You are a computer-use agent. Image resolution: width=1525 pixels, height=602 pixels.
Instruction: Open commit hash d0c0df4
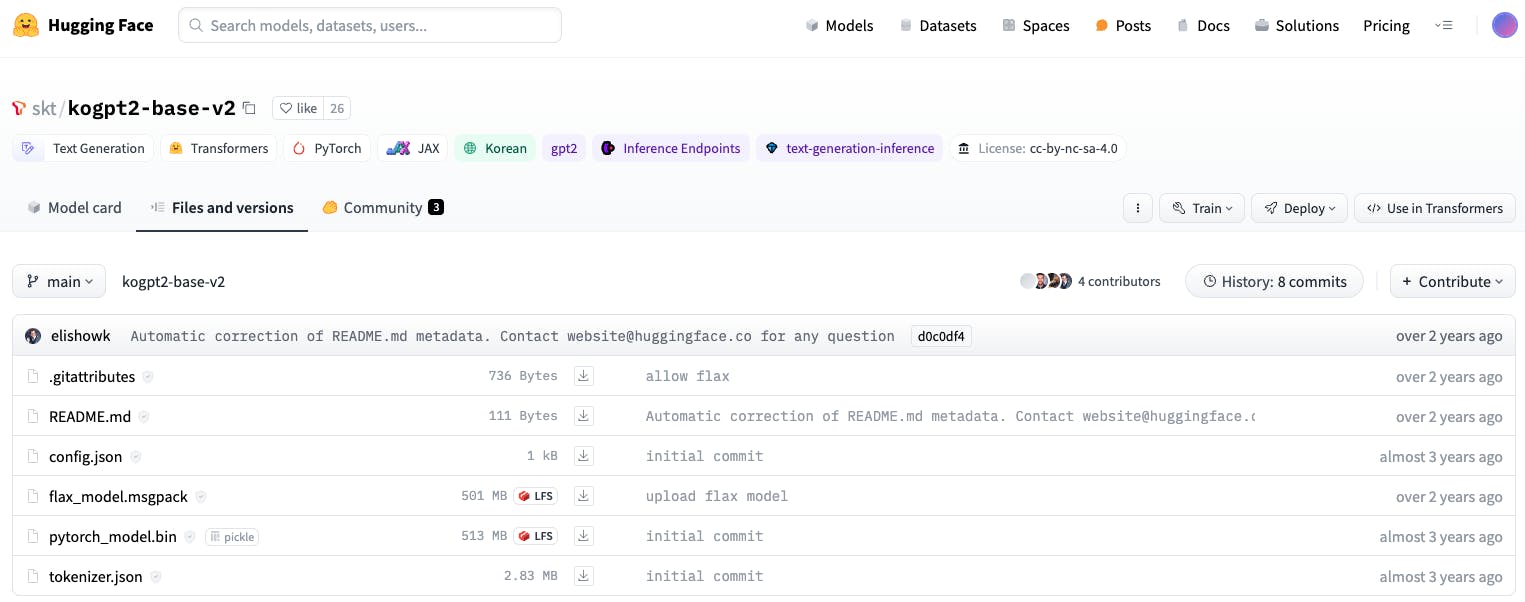[x=941, y=336]
